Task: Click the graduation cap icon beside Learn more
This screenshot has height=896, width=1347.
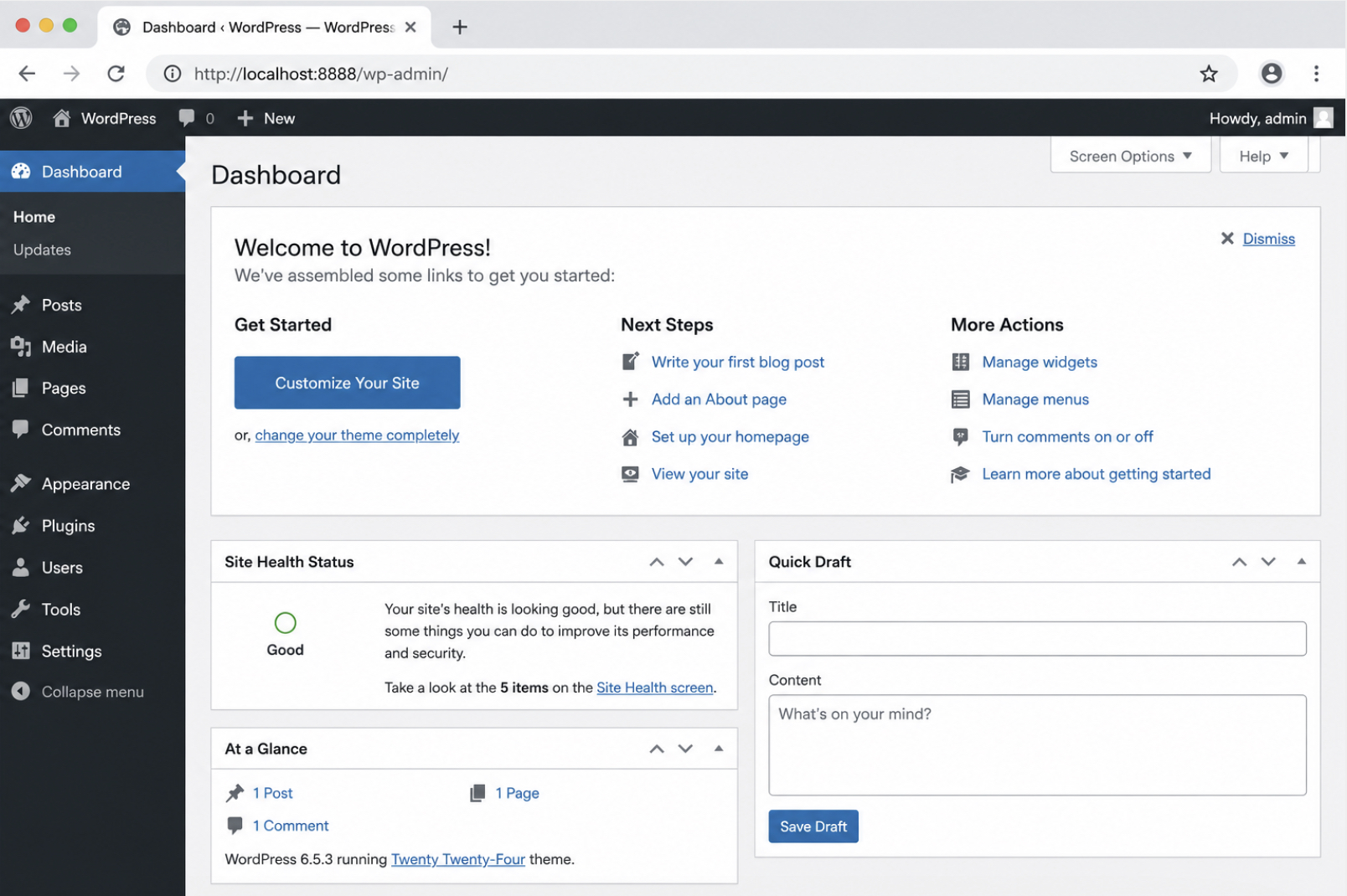Action: coord(960,475)
